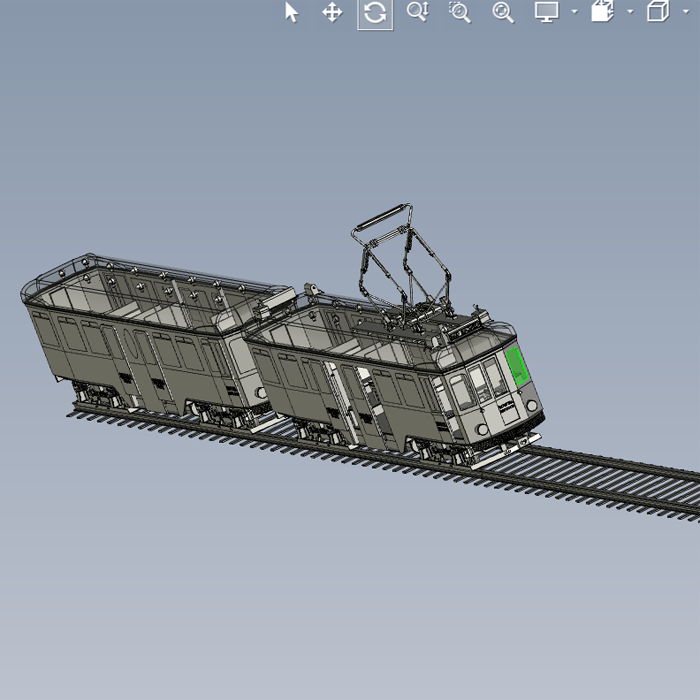Viewport: 700px width, 700px height.
Task: Expand dropdown arrow beside view orientation icon
Action: 630,12
